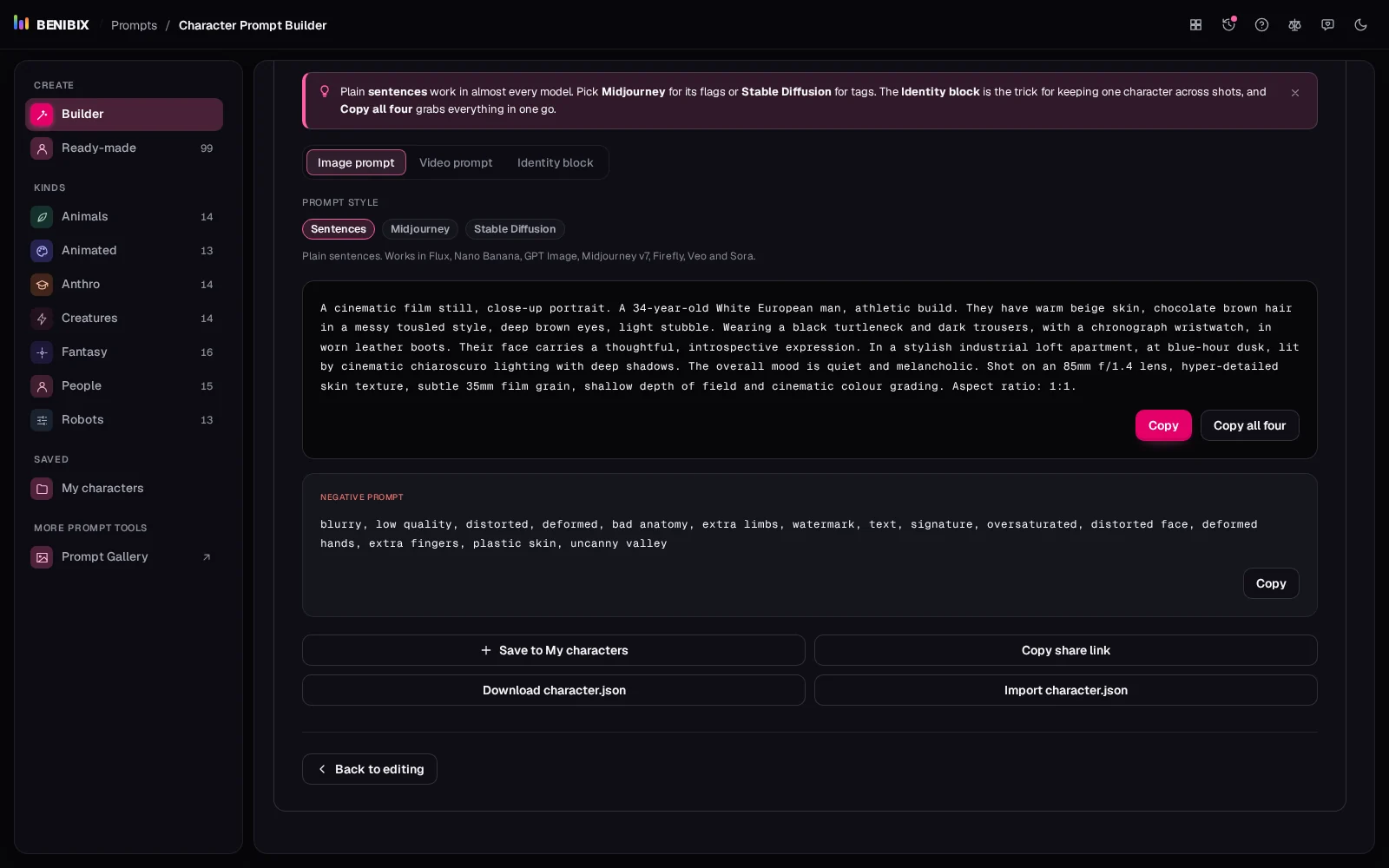Toggle dark mode moon icon

pyautogui.click(x=1360, y=25)
